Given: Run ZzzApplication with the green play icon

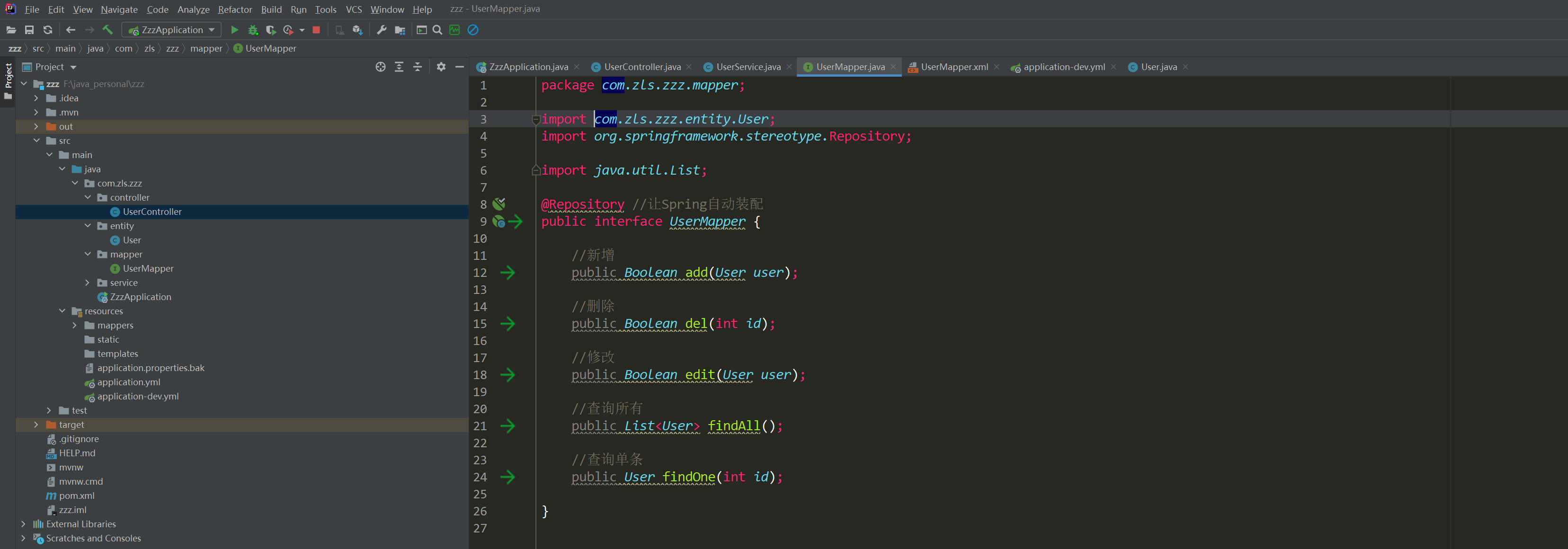Looking at the screenshot, I should tap(234, 30).
